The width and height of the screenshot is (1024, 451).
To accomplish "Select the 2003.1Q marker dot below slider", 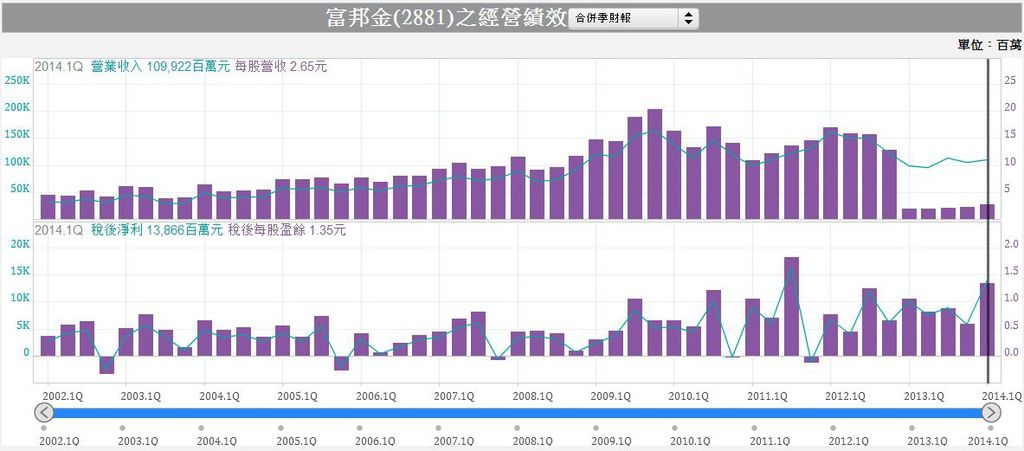I will pos(122,428).
